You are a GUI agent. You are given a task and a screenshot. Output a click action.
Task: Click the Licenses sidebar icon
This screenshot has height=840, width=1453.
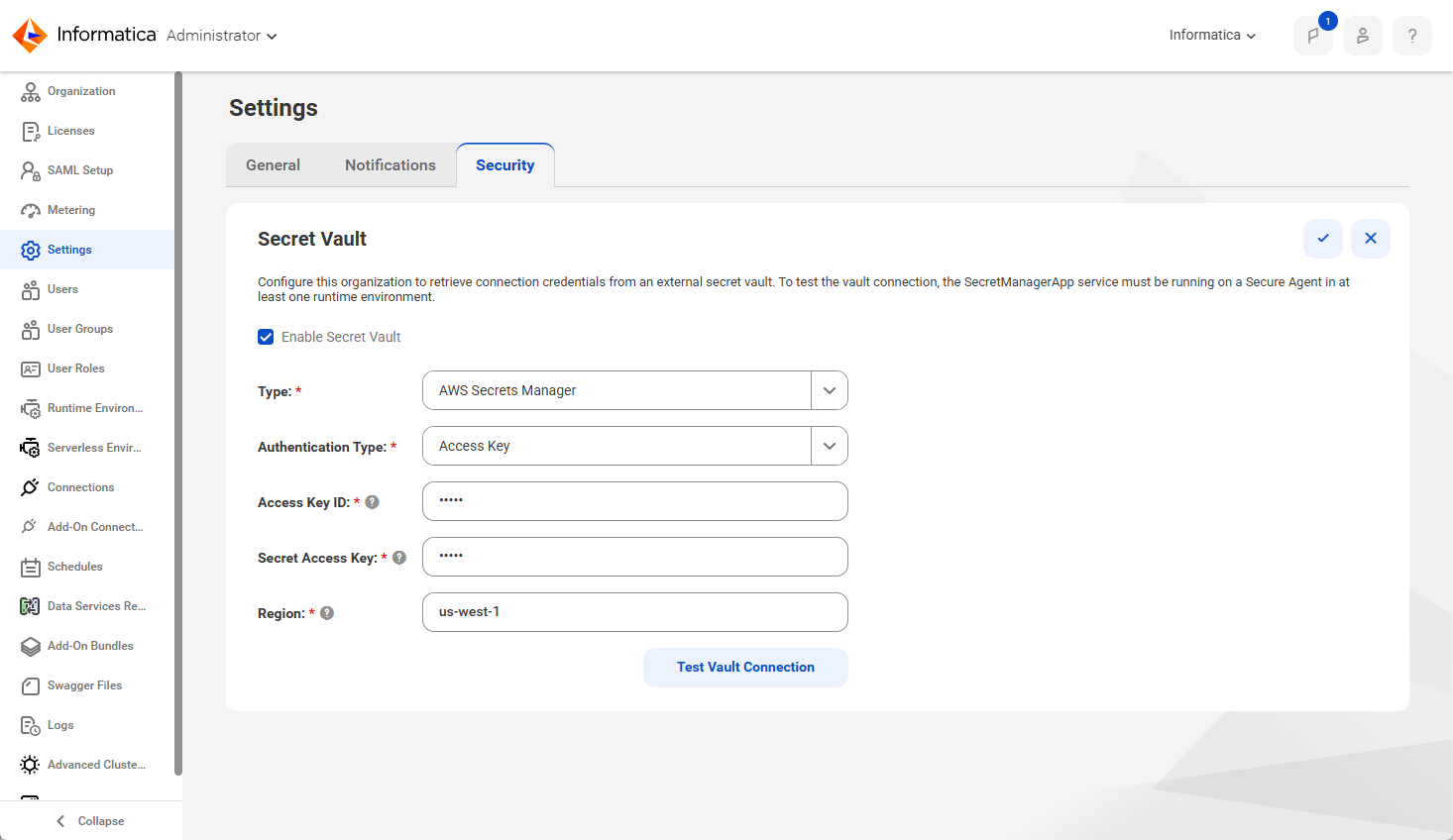(31, 132)
